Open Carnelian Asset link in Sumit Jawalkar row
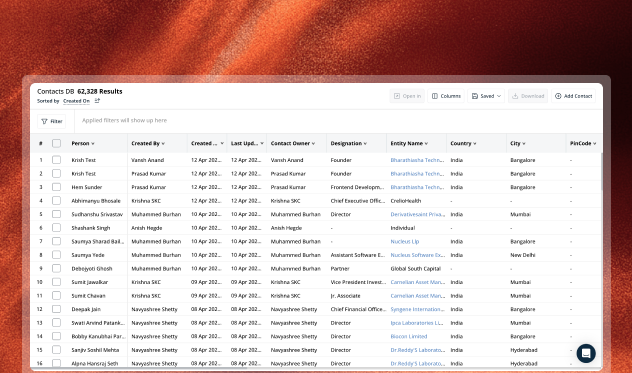This screenshot has height=373, width=632. pyautogui.click(x=417, y=282)
